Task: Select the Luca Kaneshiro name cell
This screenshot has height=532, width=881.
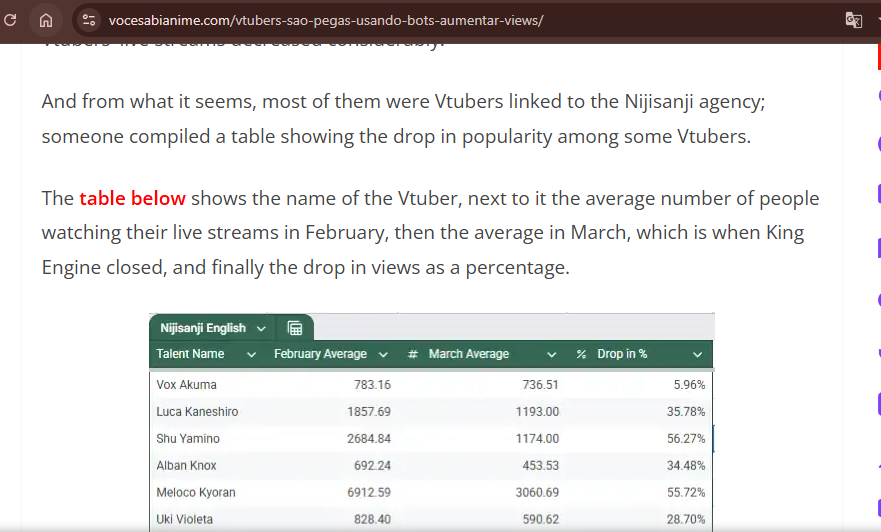Action: (x=197, y=412)
